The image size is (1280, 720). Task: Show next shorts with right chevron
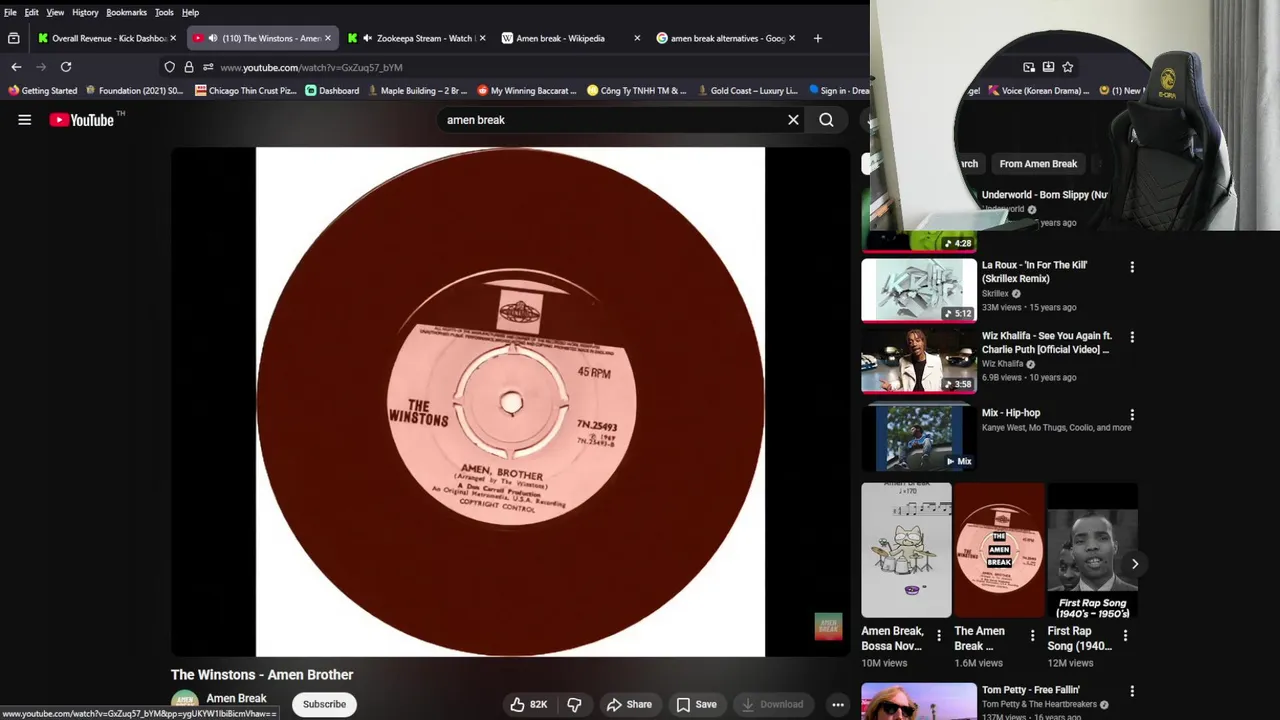[1134, 564]
